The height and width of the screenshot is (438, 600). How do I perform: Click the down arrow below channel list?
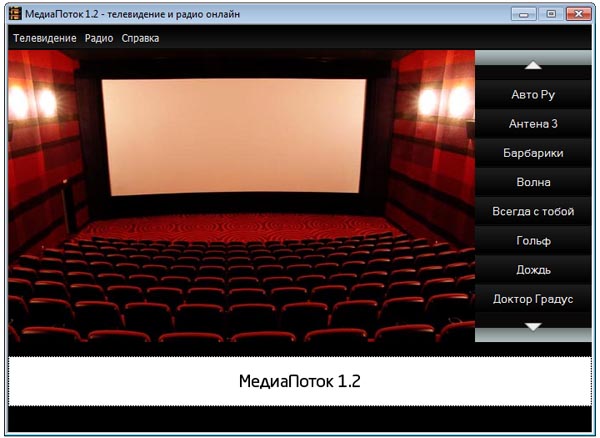533,327
